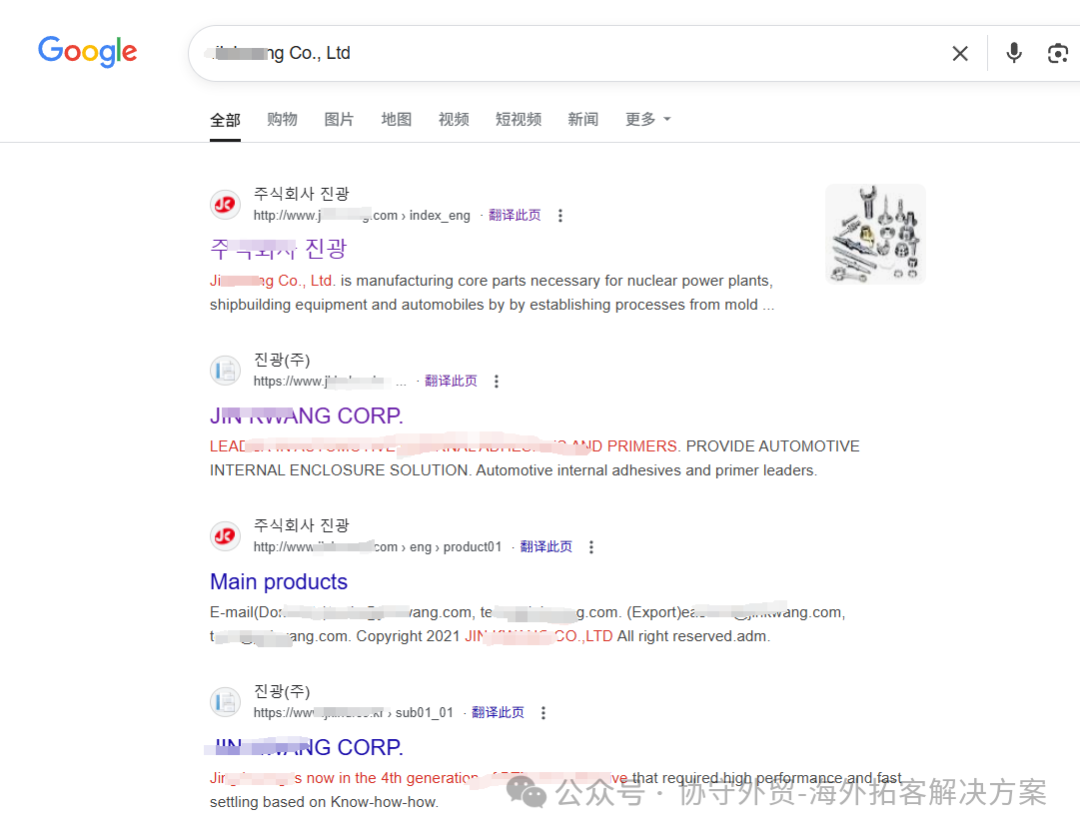Click the '주식회사 진광' site name above product01
The width and height of the screenshot is (1080, 835).
[302, 525]
